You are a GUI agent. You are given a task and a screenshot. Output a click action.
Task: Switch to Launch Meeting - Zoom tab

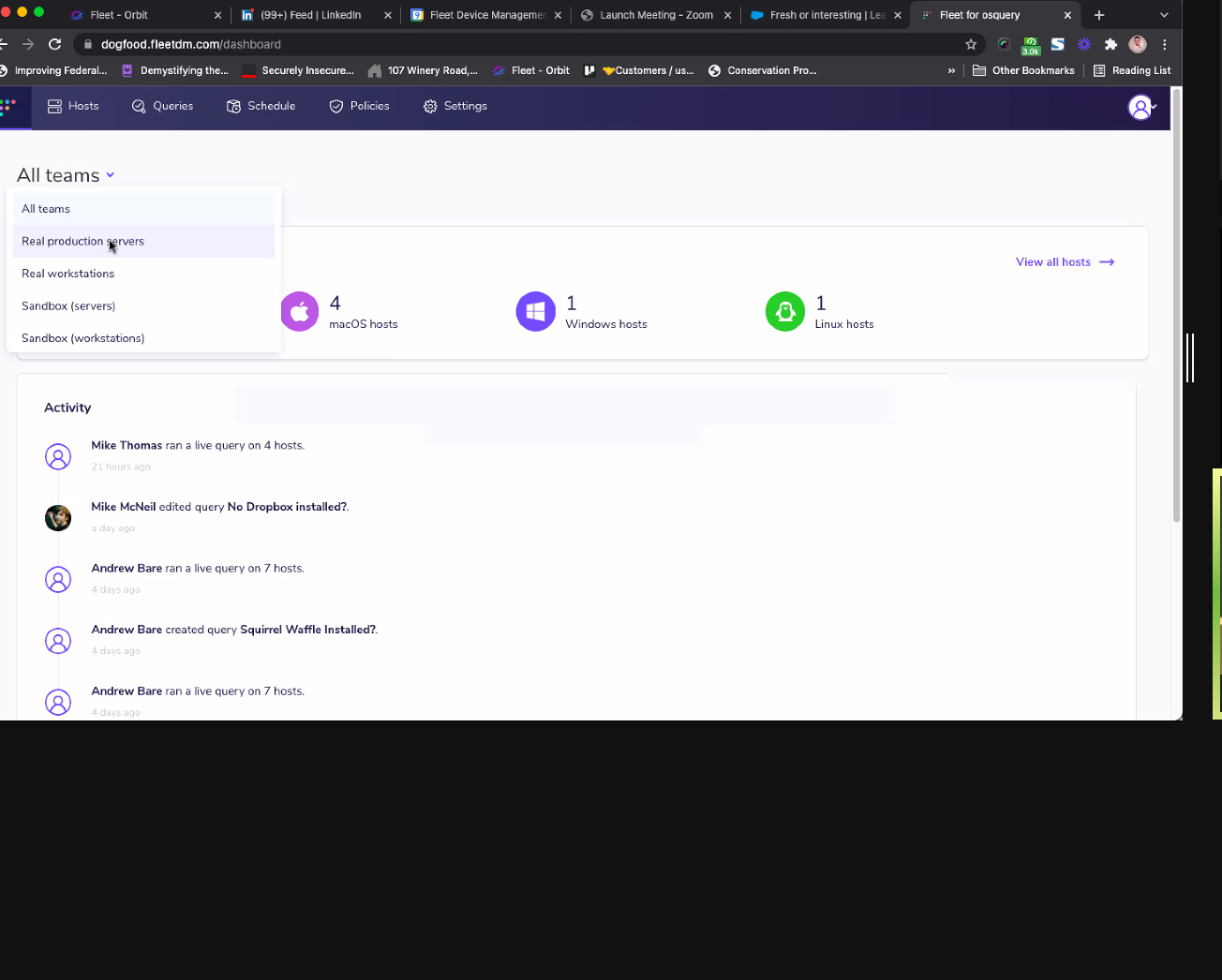click(x=656, y=15)
